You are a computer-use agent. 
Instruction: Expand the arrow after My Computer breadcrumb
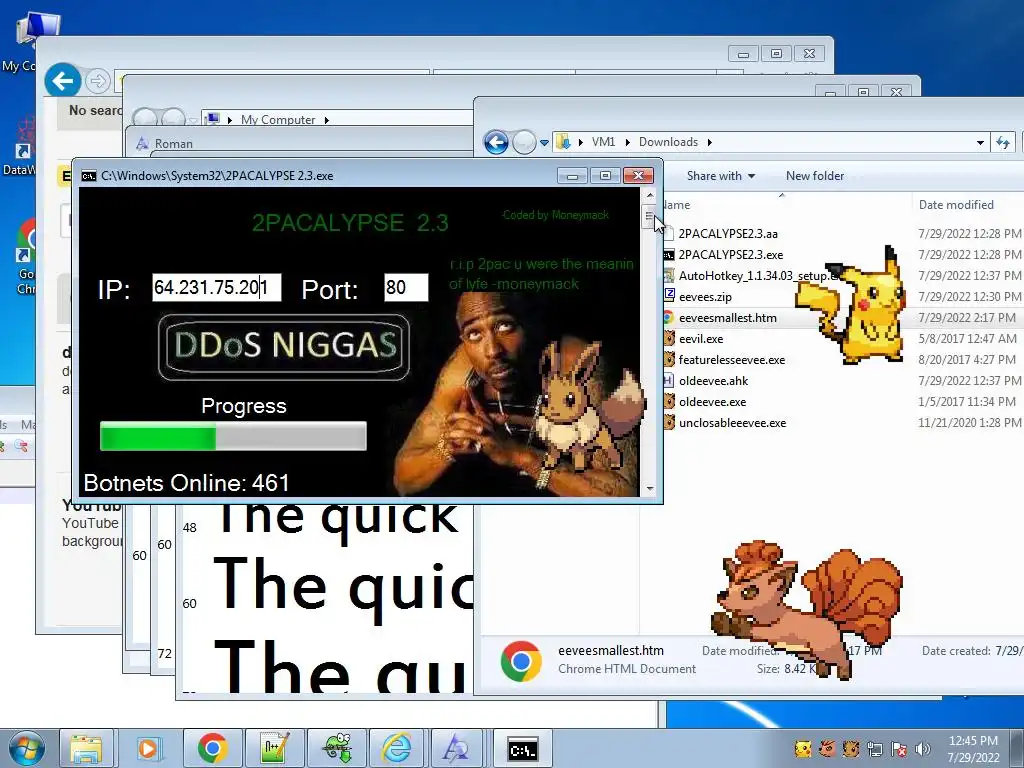(327, 120)
